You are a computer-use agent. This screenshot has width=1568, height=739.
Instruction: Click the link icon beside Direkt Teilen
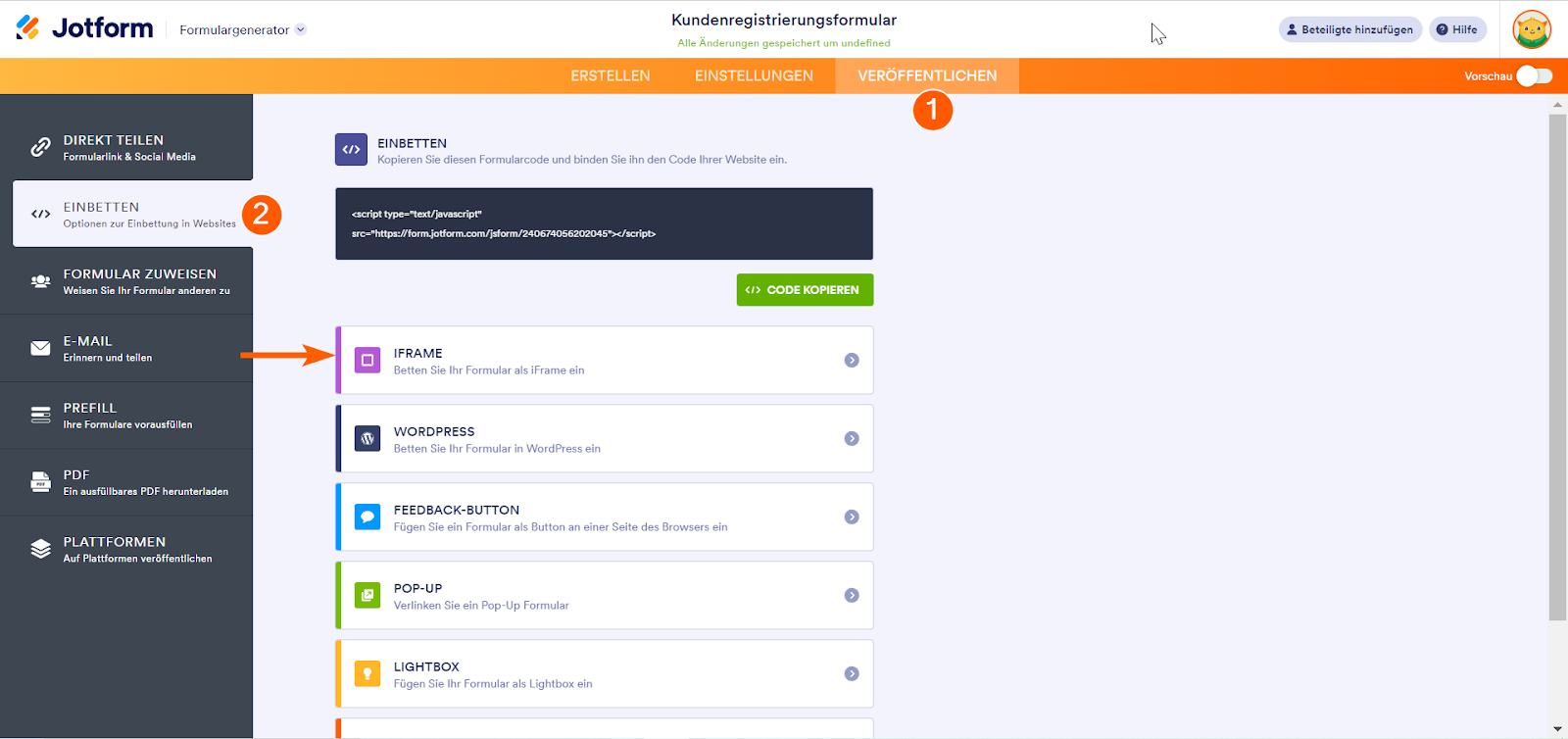tap(40, 147)
